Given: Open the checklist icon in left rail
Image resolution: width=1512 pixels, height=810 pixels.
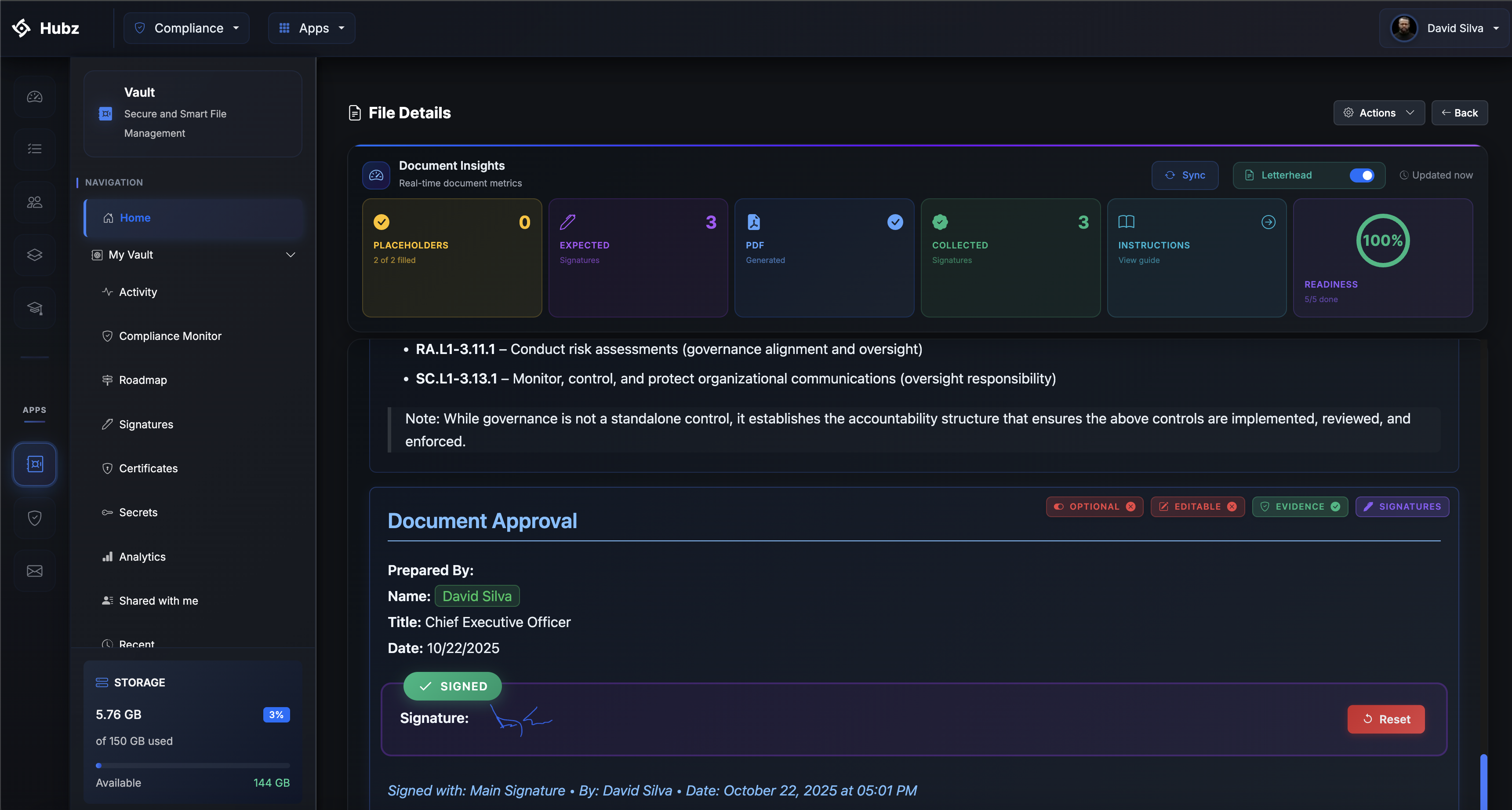Looking at the screenshot, I should (35, 149).
